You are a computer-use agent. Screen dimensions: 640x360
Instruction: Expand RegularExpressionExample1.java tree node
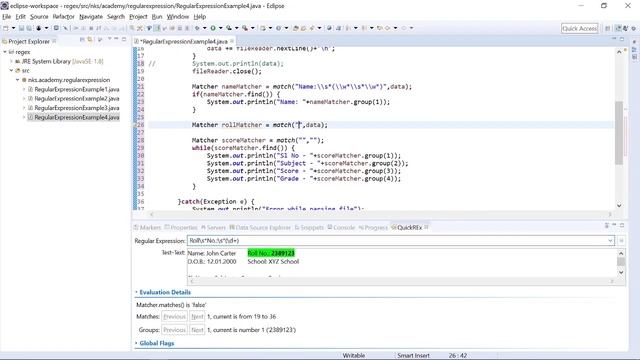coord(24,89)
